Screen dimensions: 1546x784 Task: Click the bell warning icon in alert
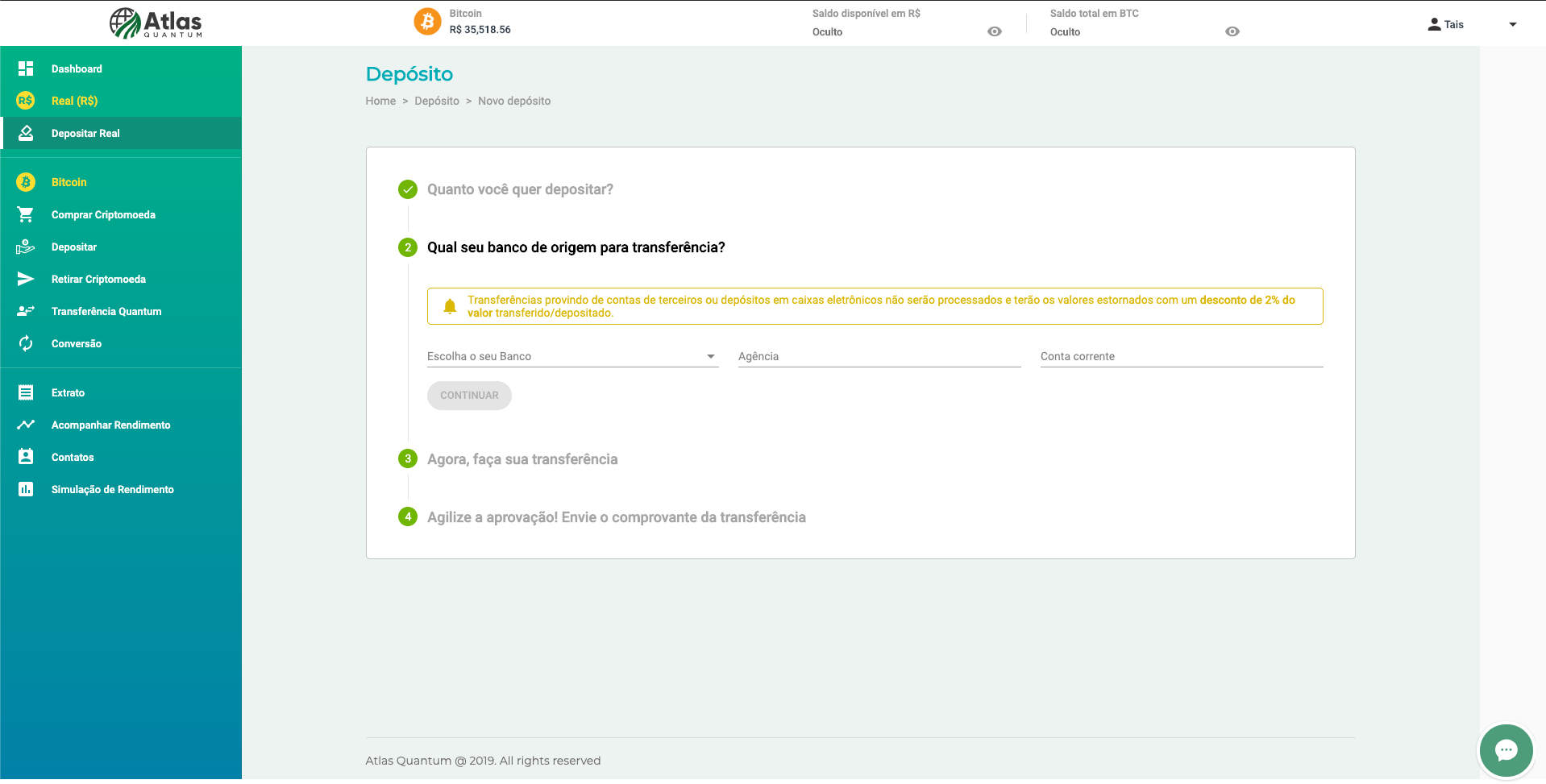[x=450, y=306]
